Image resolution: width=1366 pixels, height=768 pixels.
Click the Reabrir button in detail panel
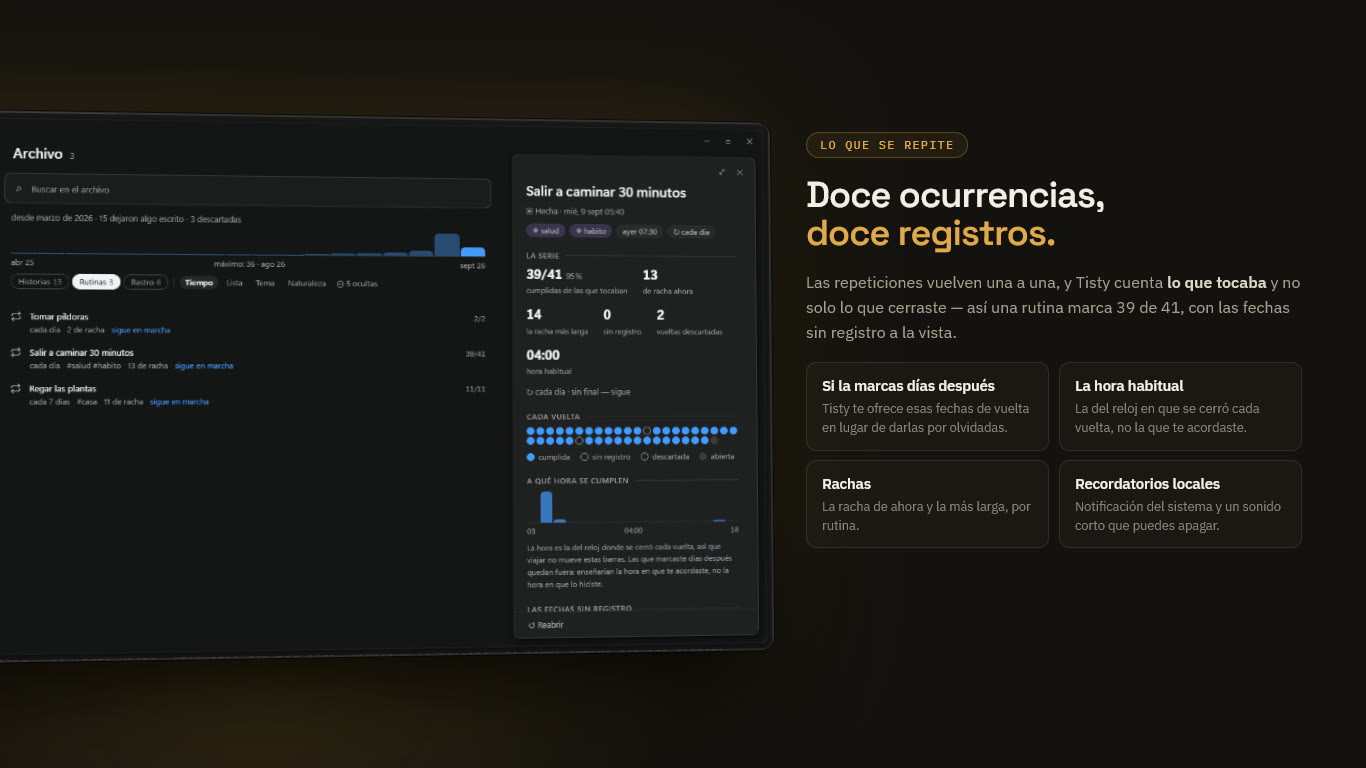click(x=546, y=625)
